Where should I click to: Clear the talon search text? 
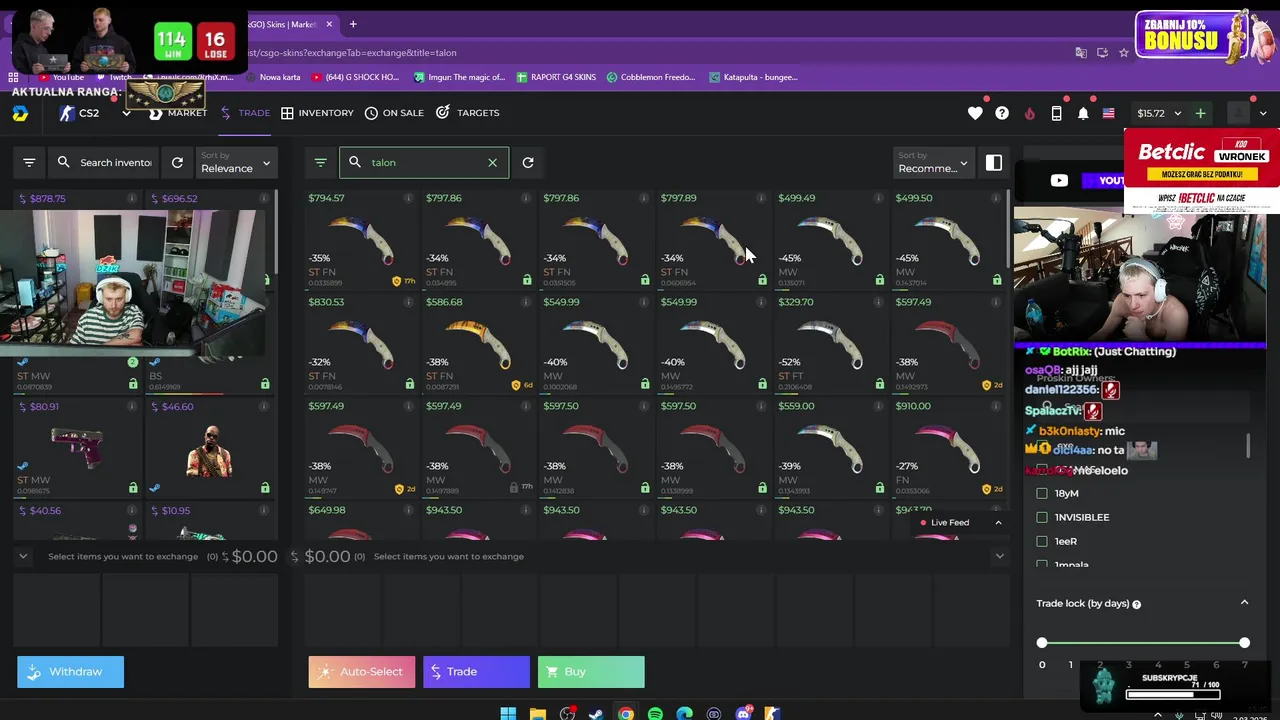click(492, 162)
